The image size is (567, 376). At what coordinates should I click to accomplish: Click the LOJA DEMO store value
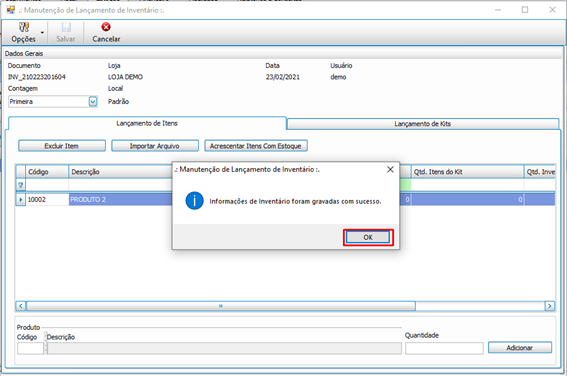click(x=125, y=77)
